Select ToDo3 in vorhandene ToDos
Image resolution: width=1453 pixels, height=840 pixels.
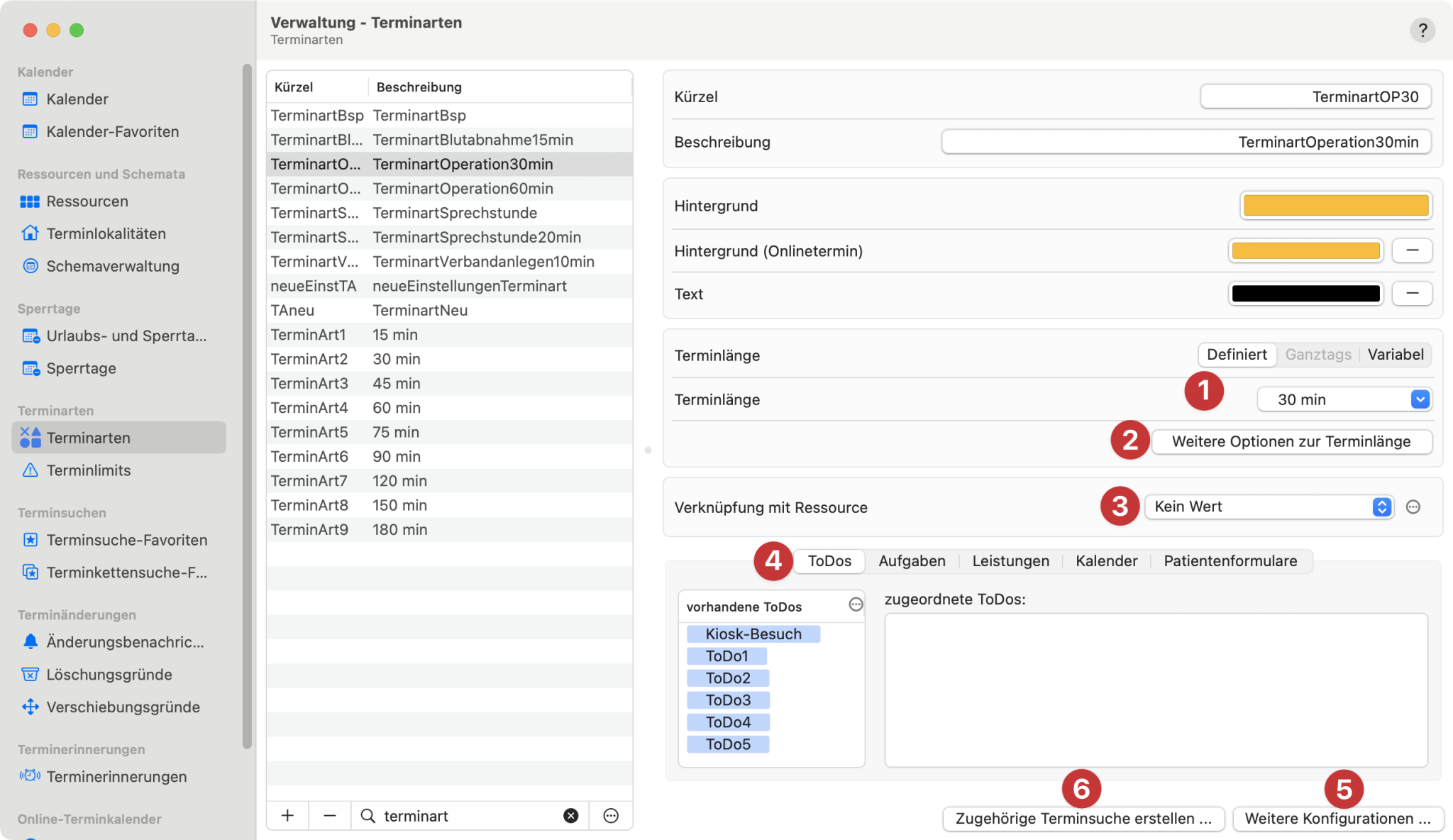pos(728,700)
